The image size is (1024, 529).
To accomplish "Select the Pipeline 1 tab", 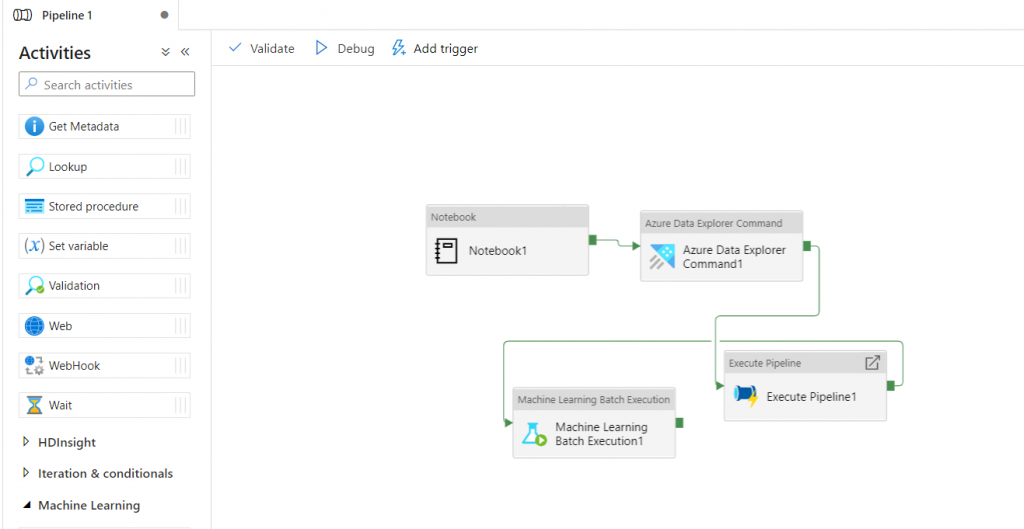I will pyautogui.click(x=90, y=15).
